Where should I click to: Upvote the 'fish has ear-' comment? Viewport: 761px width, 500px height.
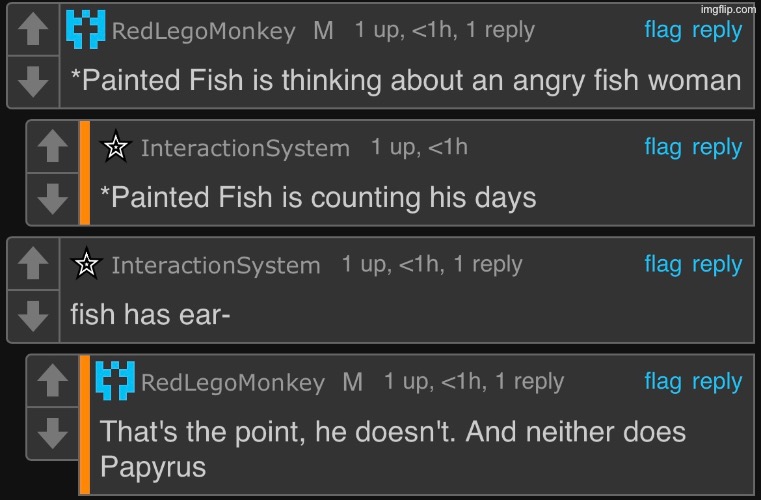point(33,264)
